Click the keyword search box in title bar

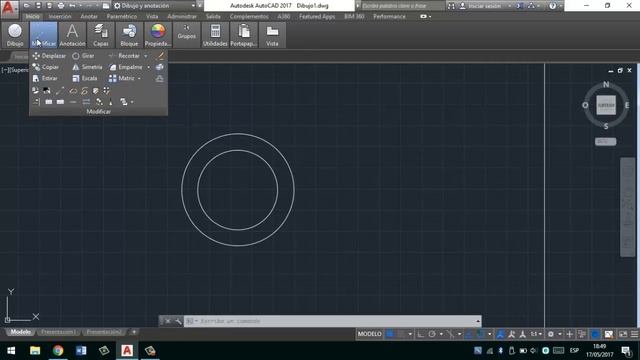[403, 6]
